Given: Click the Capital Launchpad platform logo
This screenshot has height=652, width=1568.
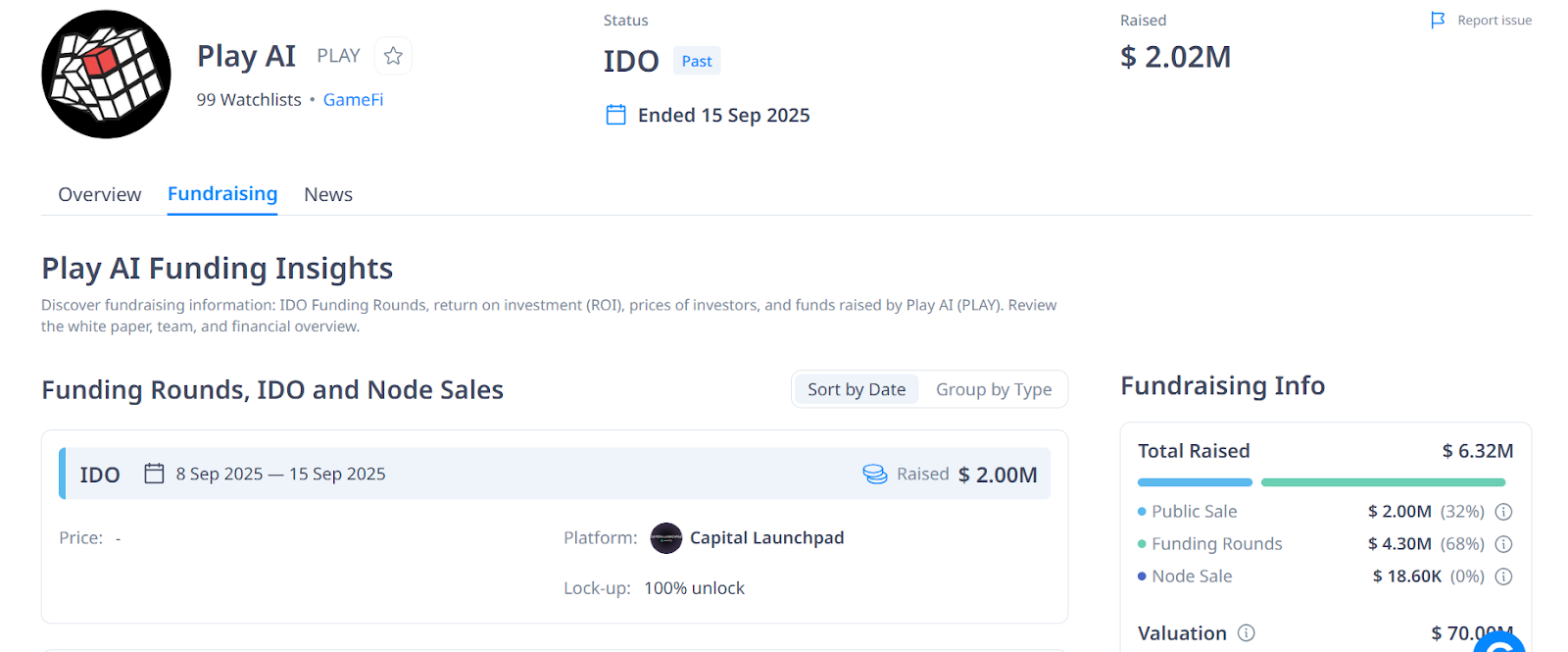Looking at the screenshot, I should click(666, 538).
